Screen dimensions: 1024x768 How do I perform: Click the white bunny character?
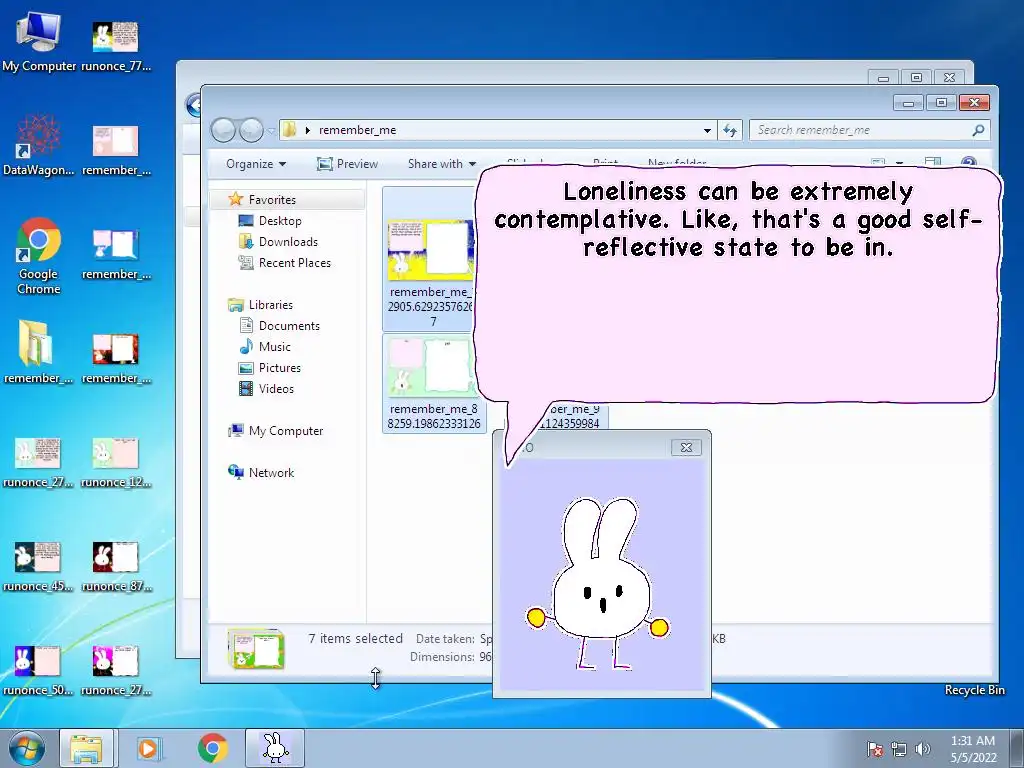tap(598, 583)
